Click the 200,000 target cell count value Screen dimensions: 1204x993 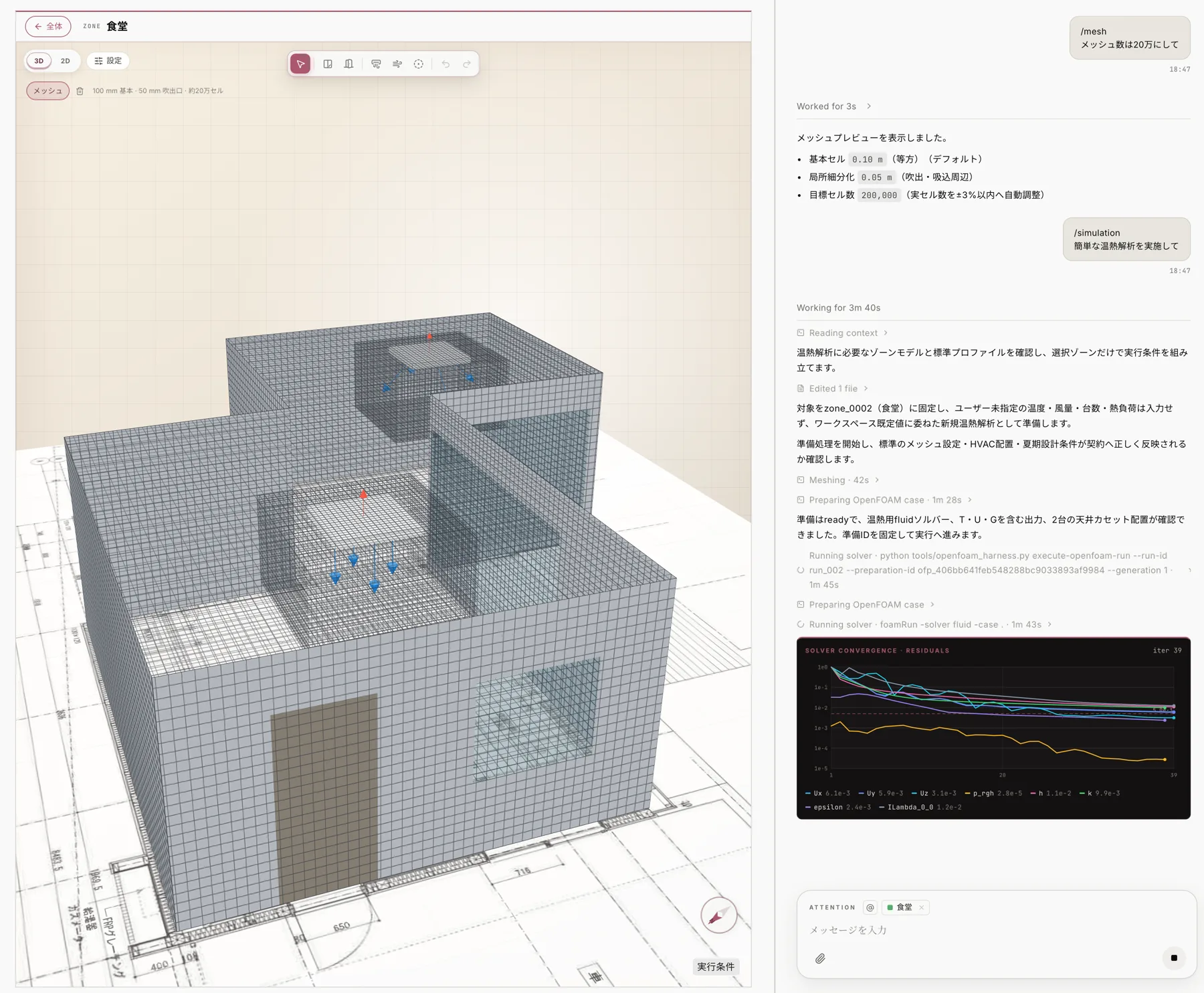pos(879,195)
